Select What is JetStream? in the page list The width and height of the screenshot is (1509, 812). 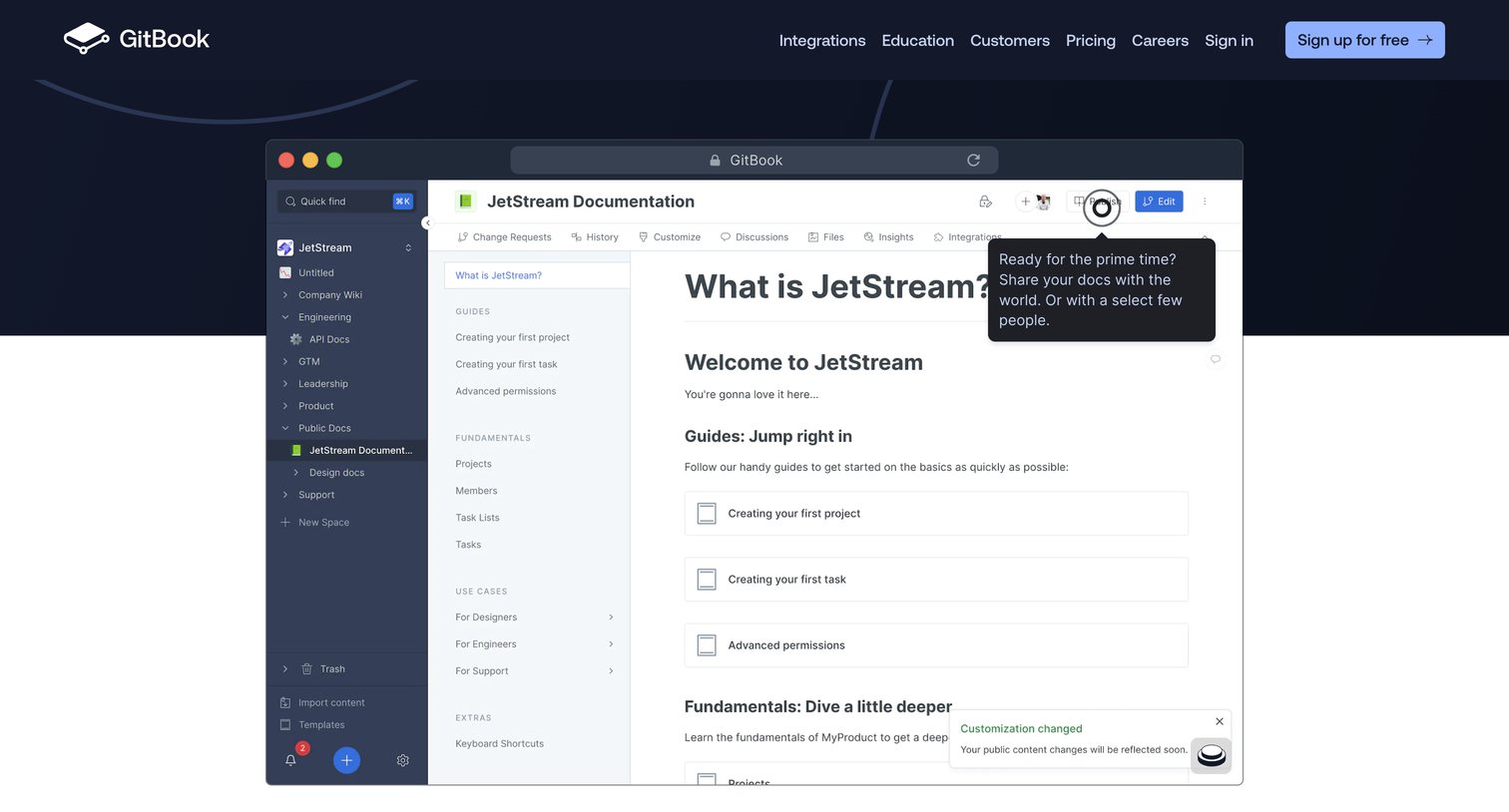pos(537,275)
